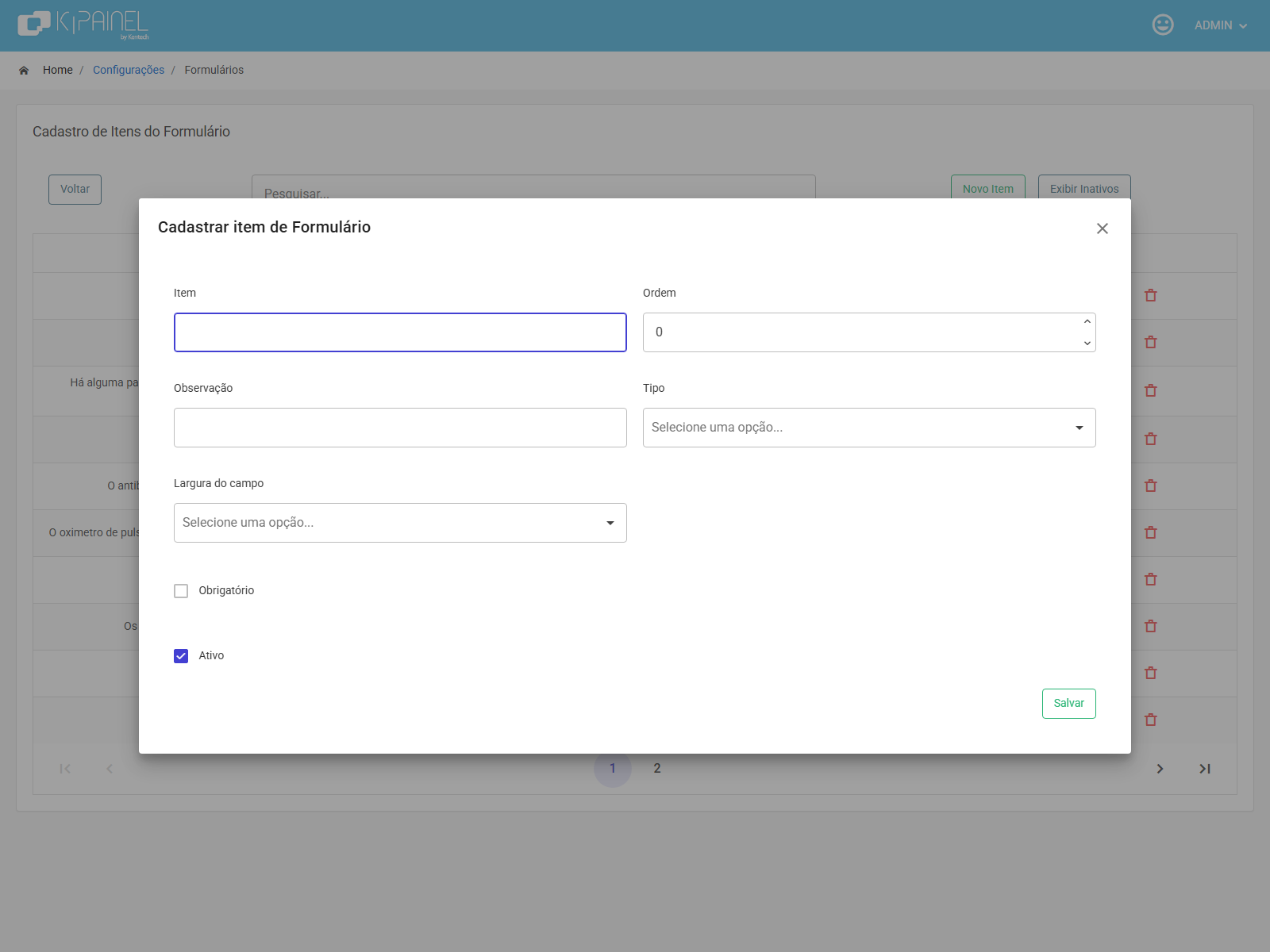Click the Pesquisar search field

[533, 187]
